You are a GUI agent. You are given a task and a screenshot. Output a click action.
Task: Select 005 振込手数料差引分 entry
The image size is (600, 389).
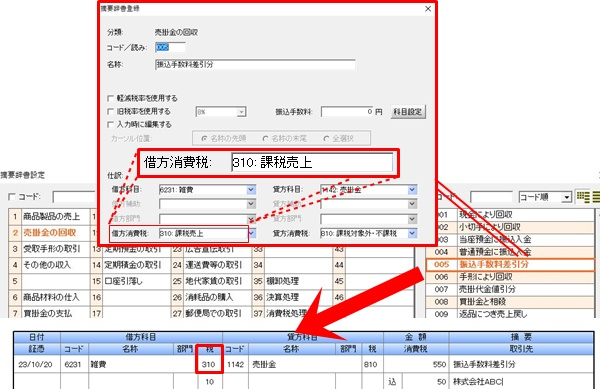click(x=510, y=264)
